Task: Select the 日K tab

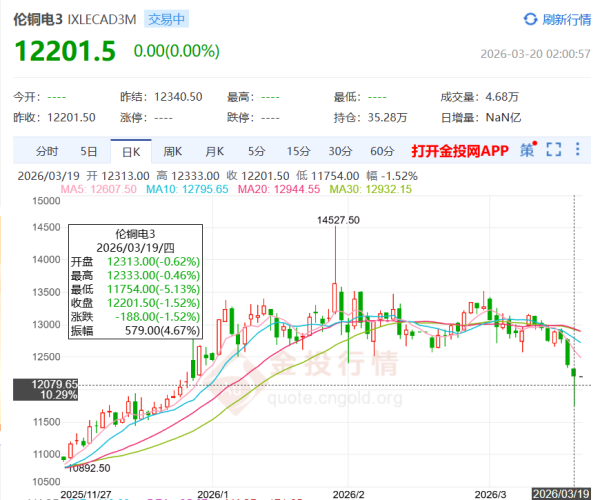Action: coord(131,152)
